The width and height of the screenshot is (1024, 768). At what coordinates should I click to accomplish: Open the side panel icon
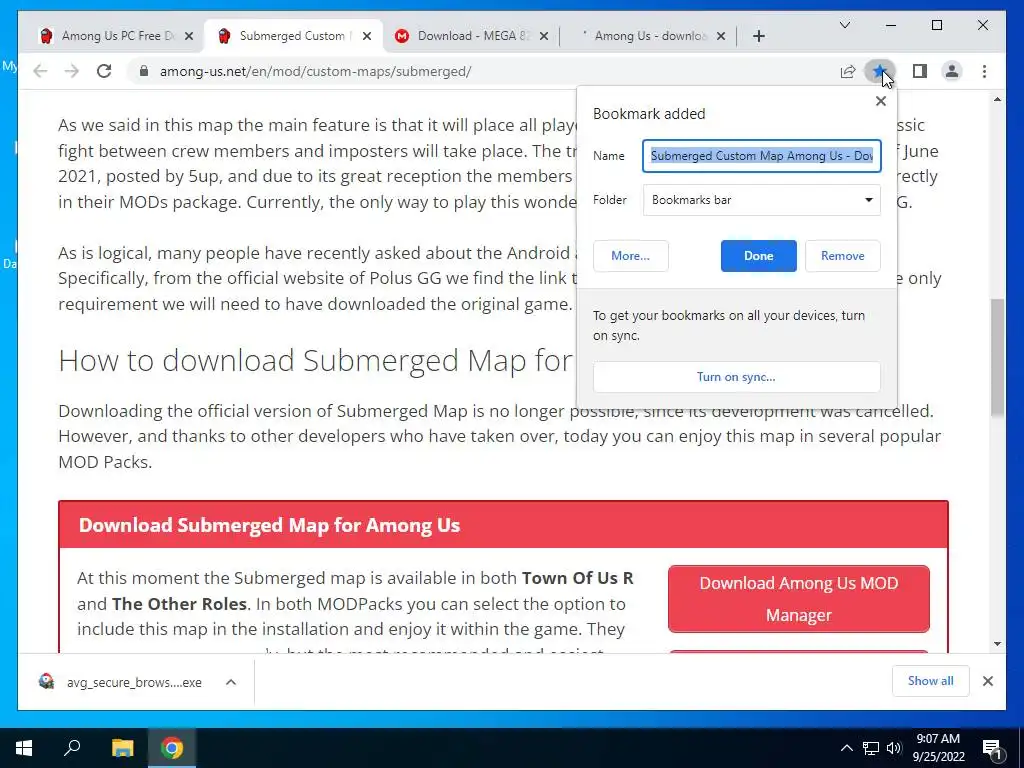click(x=920, y=71)
